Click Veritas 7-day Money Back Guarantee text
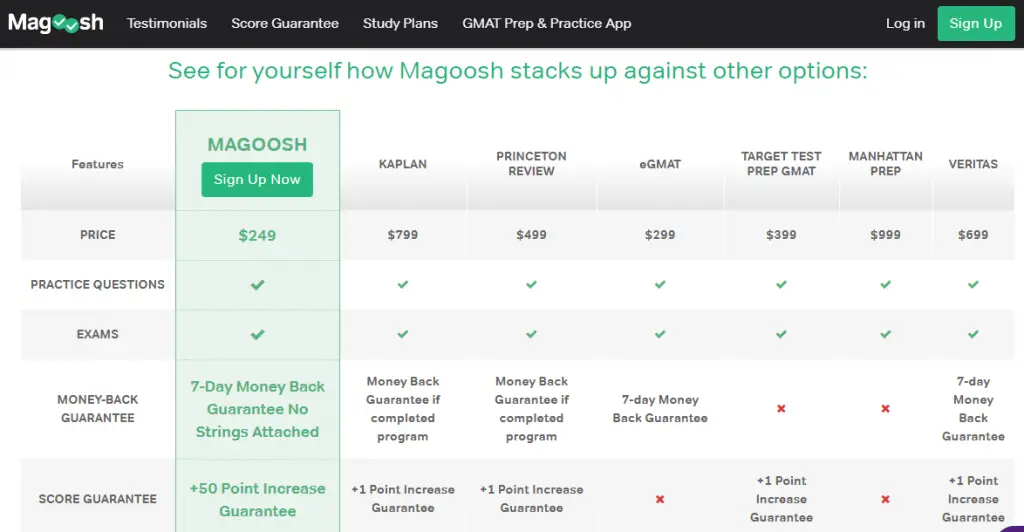 (x=973, y=409)
